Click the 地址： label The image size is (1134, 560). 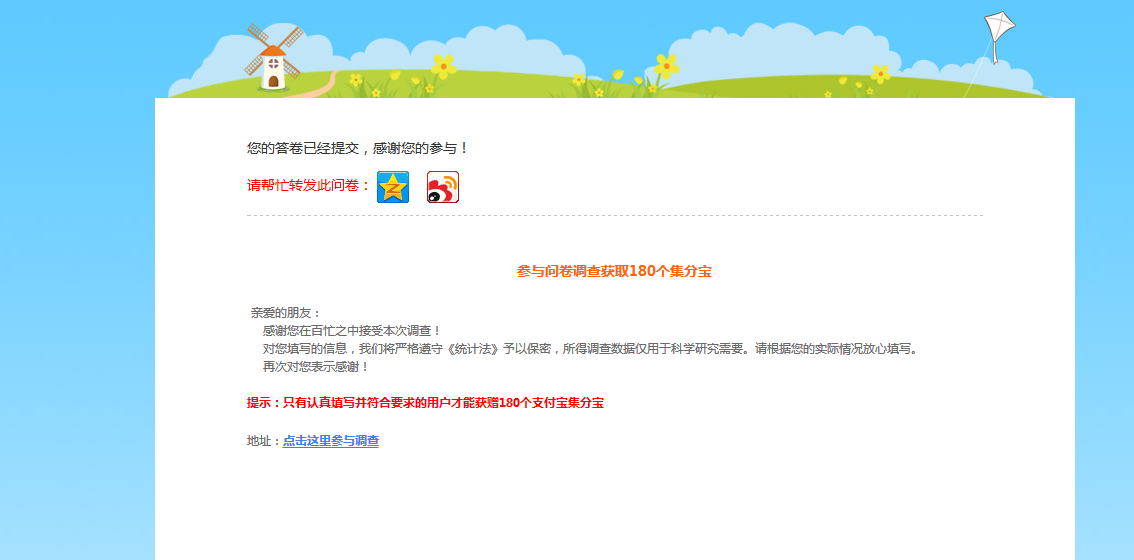(x=264, y=441)
